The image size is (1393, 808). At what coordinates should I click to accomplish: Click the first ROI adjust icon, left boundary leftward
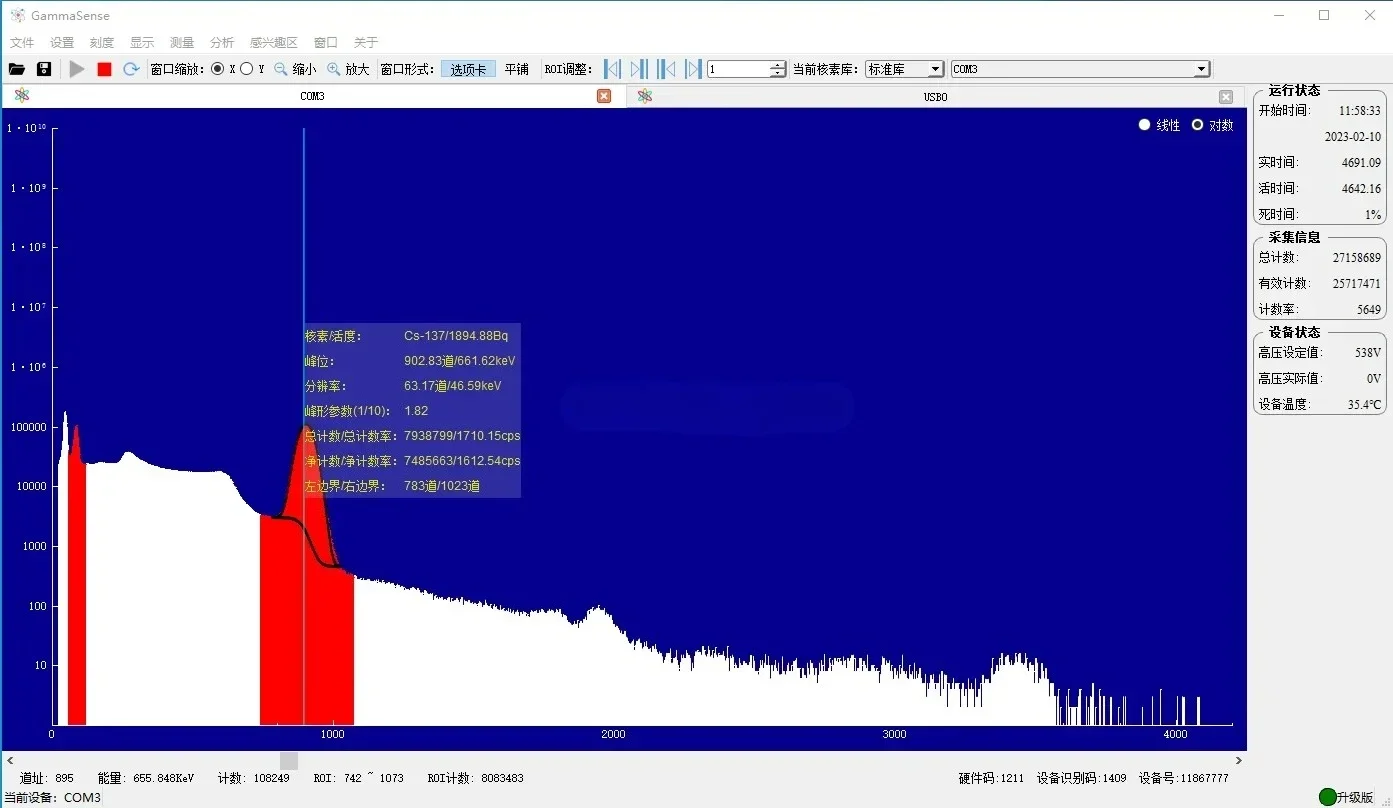pos(613,69)
